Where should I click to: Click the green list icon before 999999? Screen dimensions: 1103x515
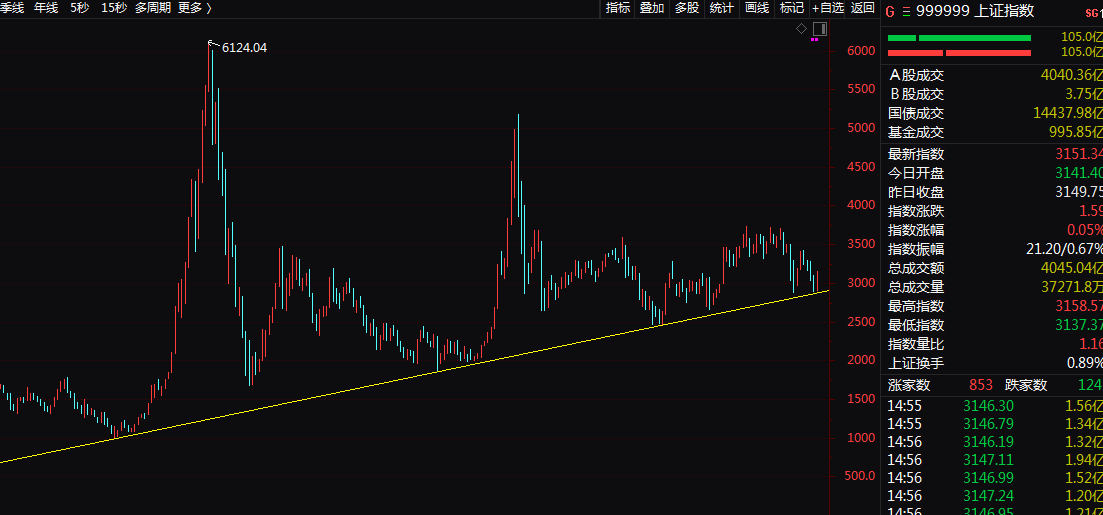(906, 12)
